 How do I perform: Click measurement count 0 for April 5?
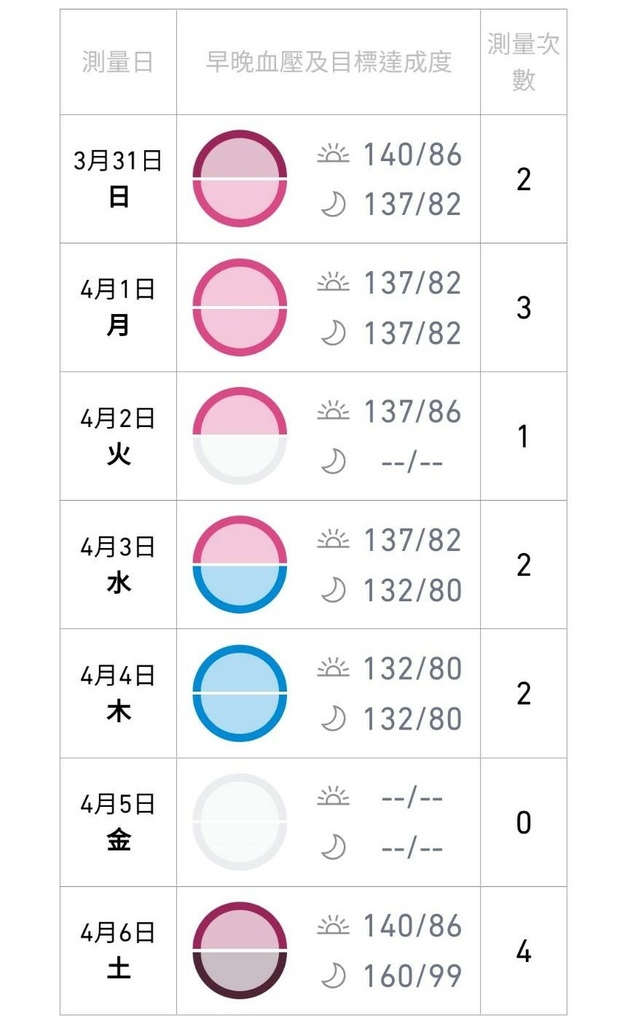tap(523, 823)
